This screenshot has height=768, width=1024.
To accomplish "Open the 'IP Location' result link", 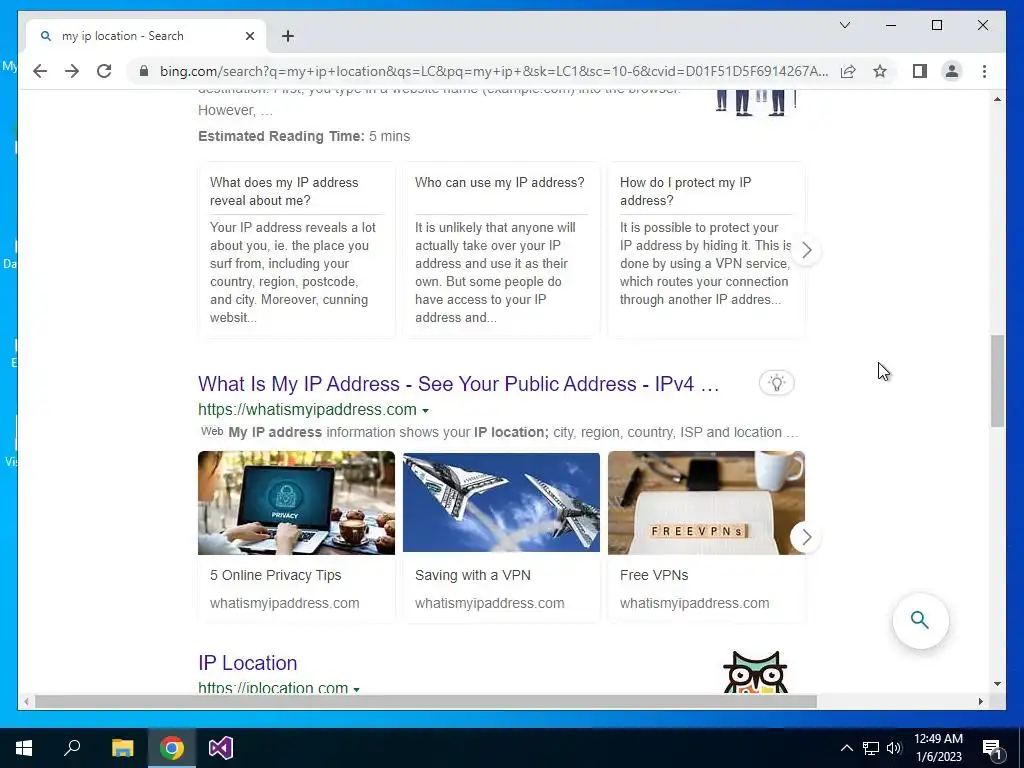I will tap(248, 663).
